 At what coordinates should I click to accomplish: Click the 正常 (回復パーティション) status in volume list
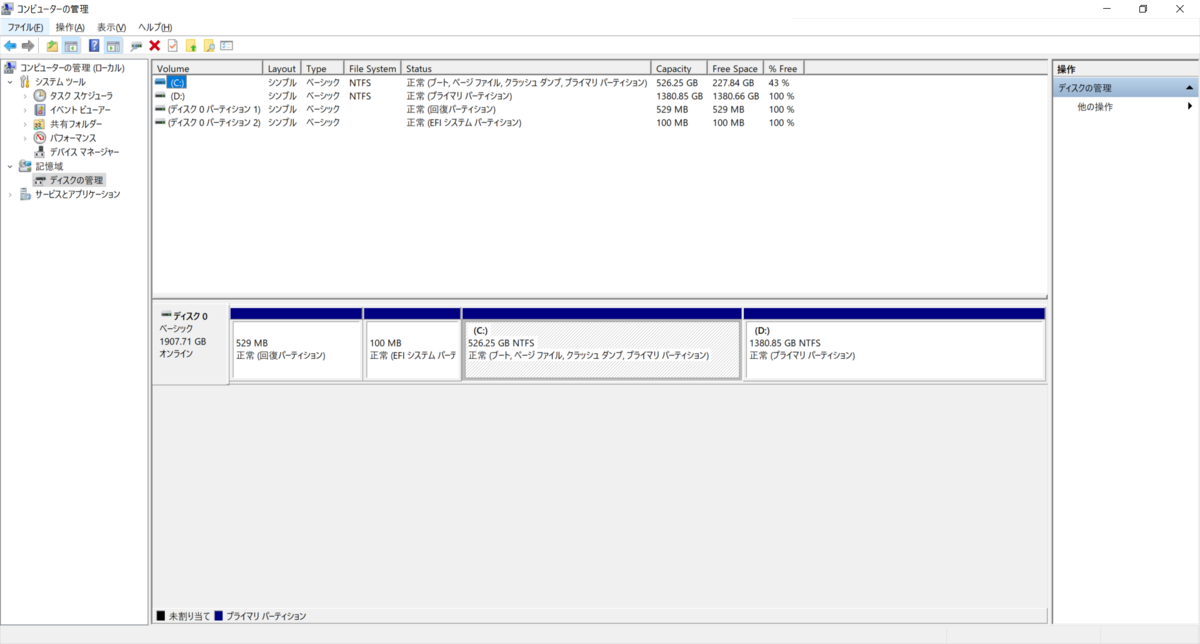coord(451,109)
